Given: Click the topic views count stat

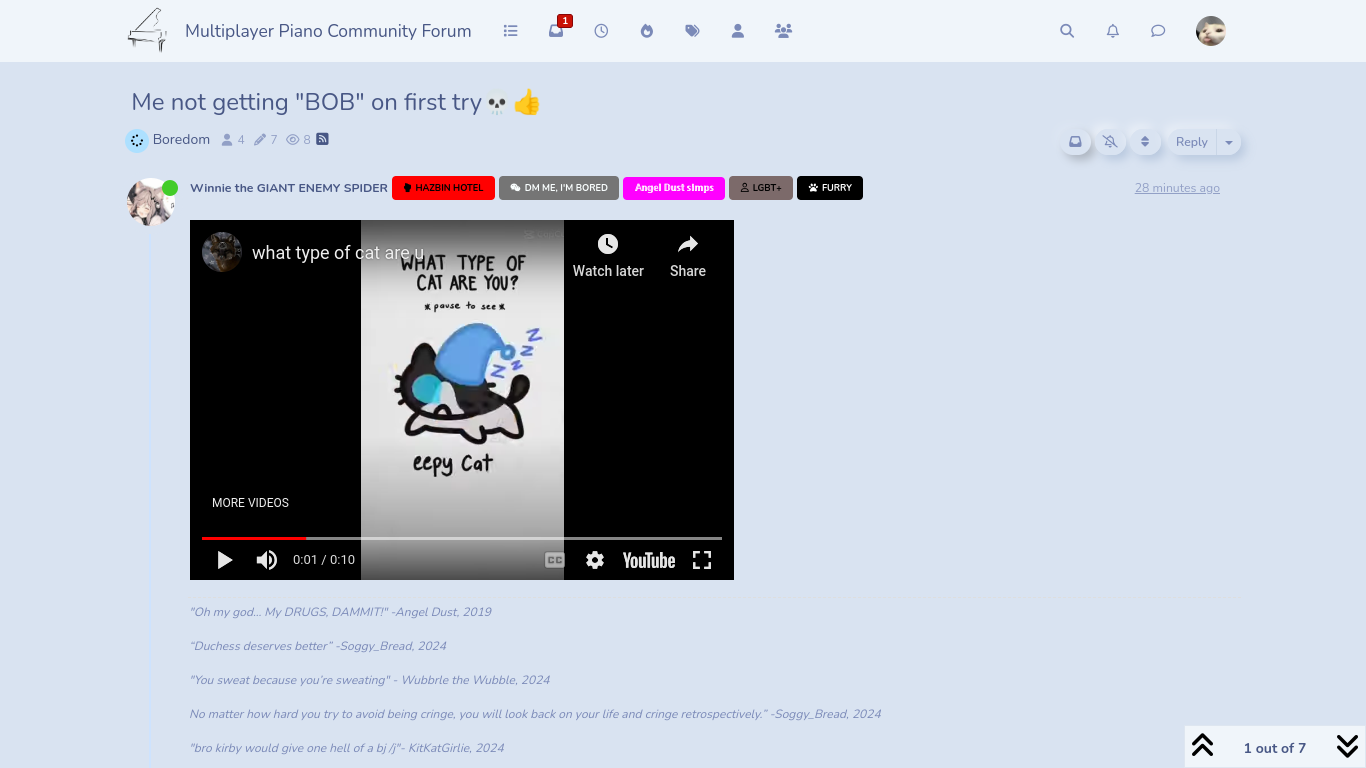Looking at the screenshot, I should coord(298,140).
